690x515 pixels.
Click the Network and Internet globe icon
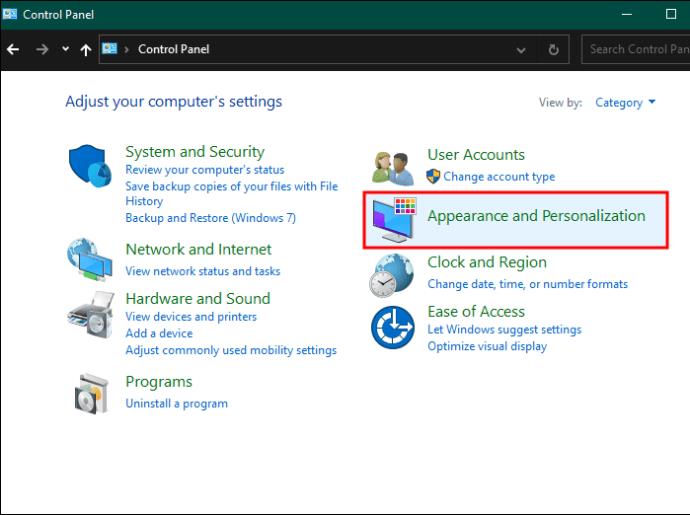pyautogui.click(x=90, y=259)
